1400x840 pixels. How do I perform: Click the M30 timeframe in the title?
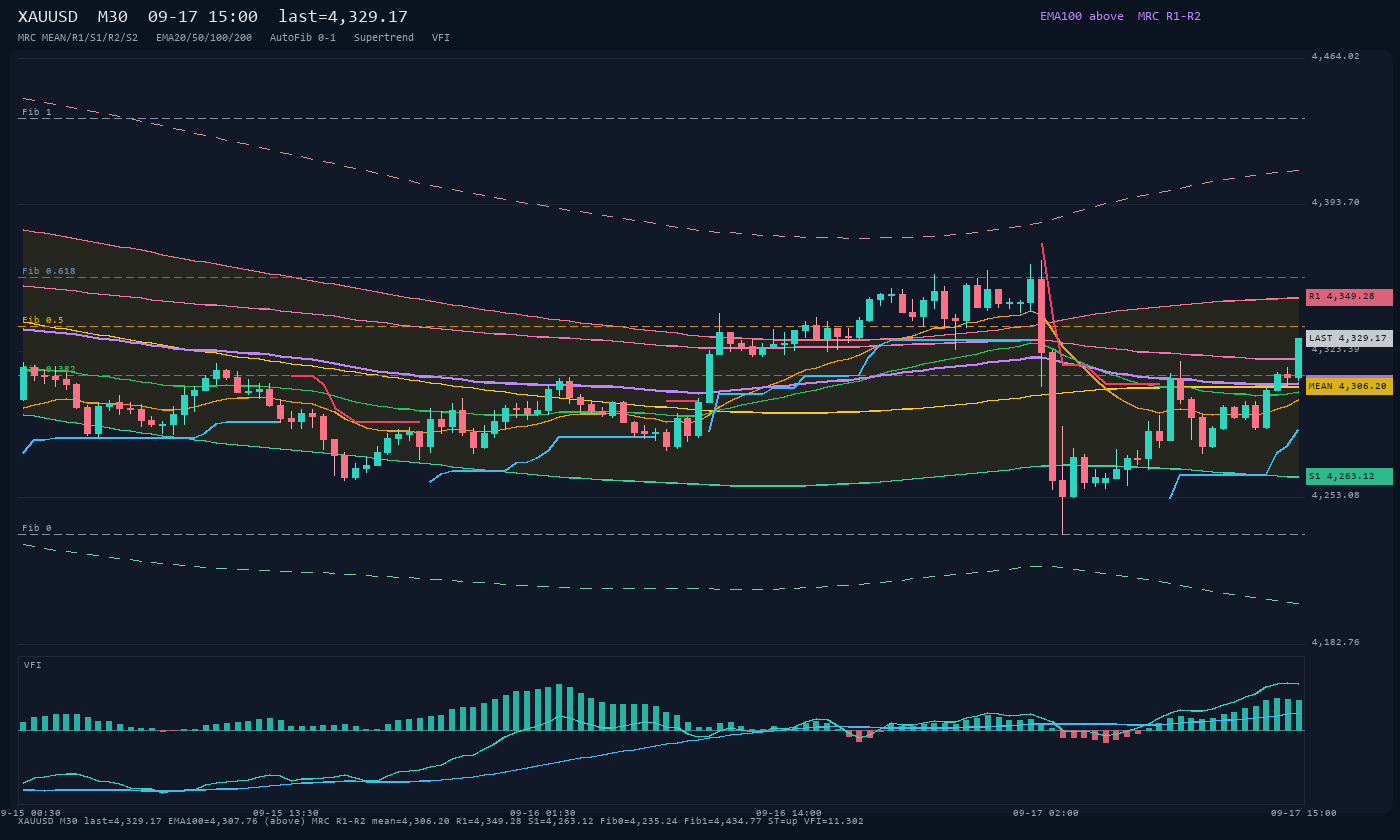113,16
